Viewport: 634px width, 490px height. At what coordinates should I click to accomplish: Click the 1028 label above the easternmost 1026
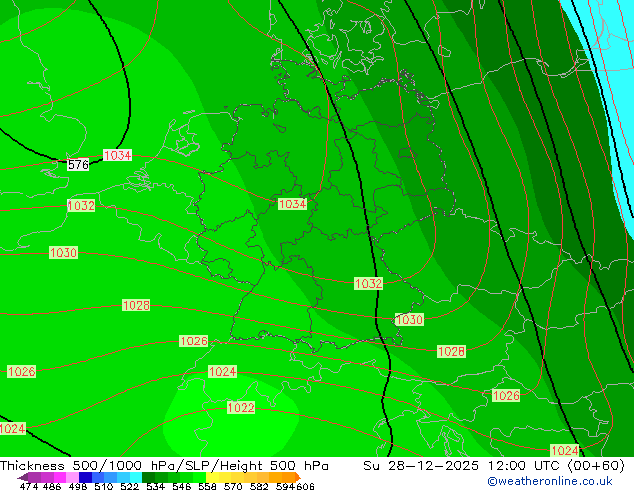451,351
